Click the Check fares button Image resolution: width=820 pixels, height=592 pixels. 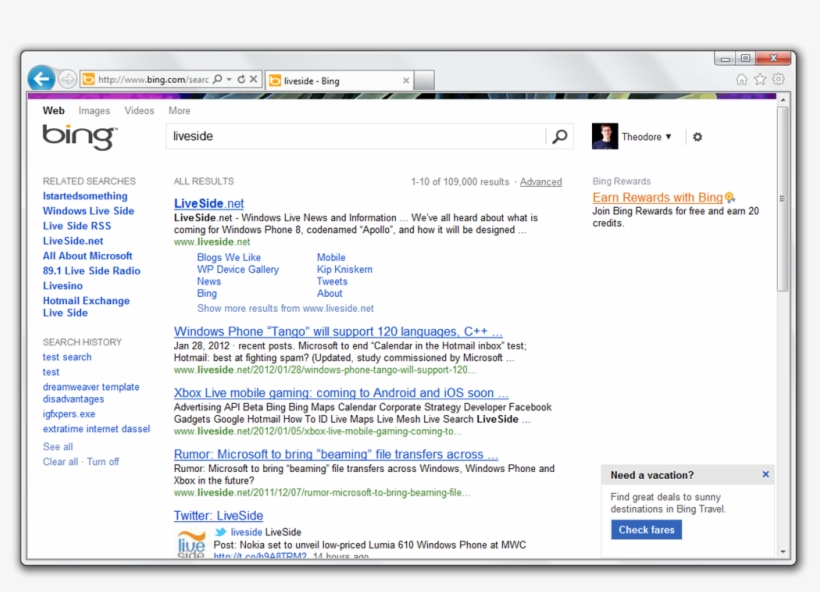646,530
